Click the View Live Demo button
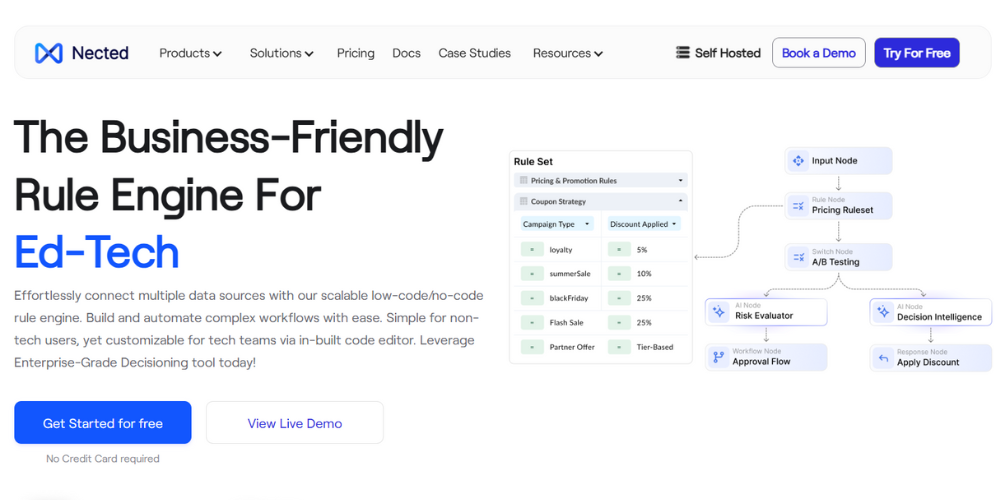The width and height of the screenshot is (1000, 500). 294,423
